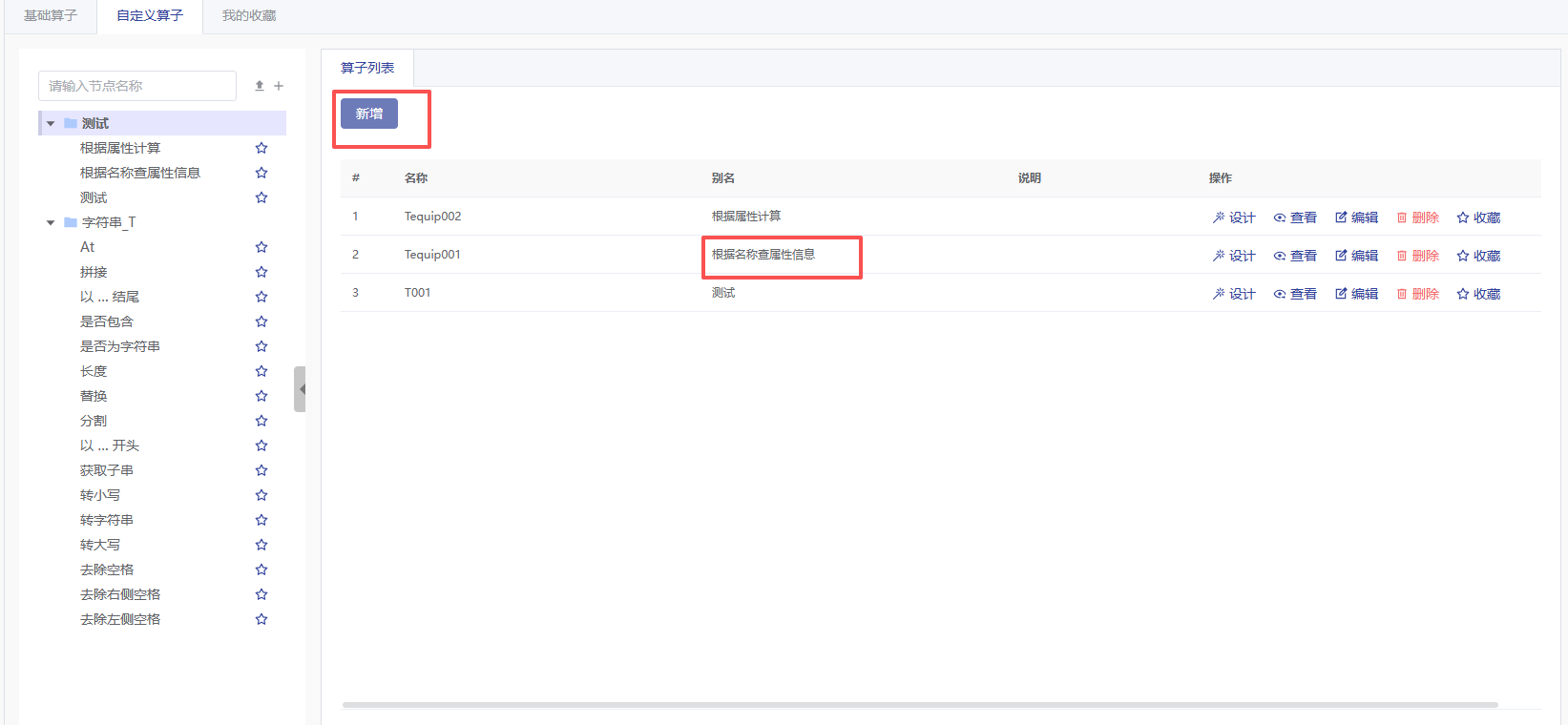
Task: Switch to the 基础算子 tab
Action: [51, 16]
